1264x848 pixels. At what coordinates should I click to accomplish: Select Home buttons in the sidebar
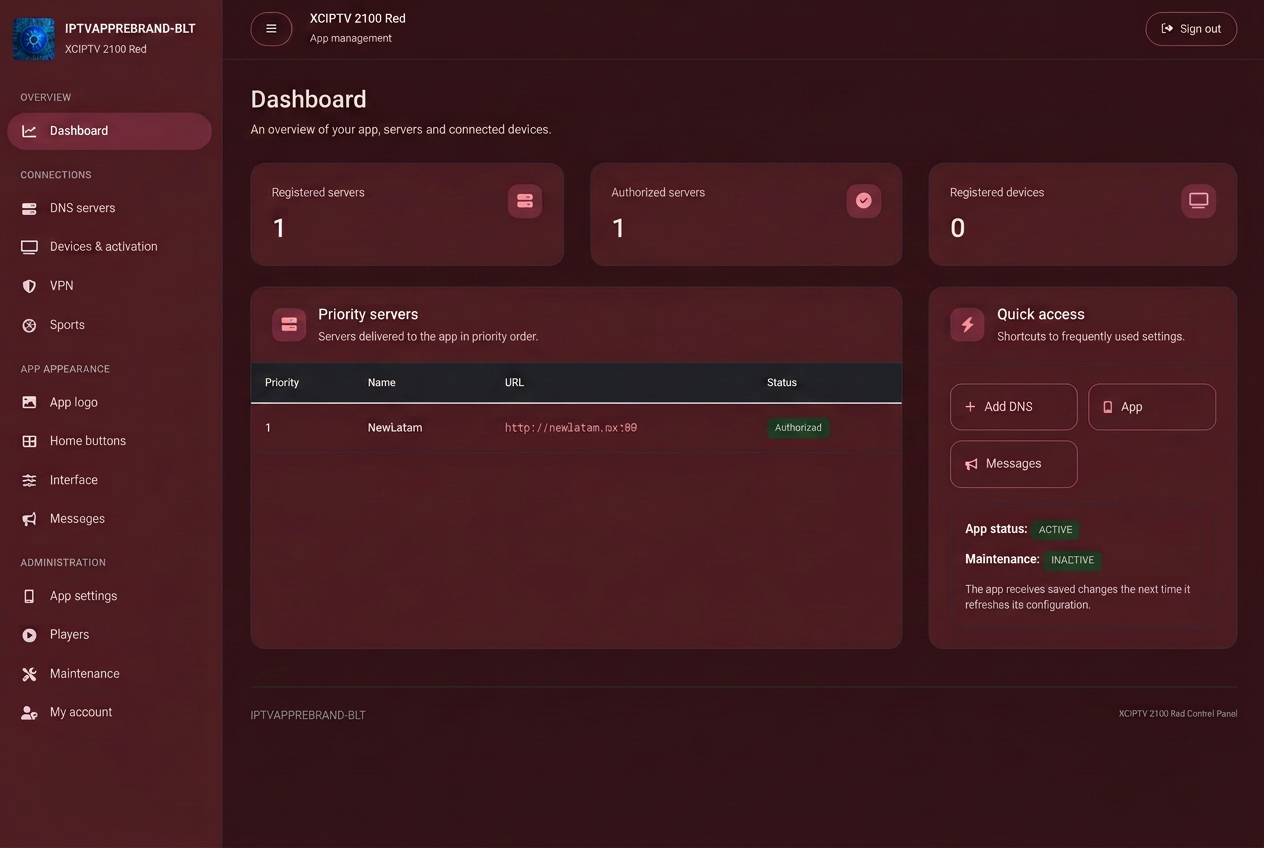pos(110,441)
